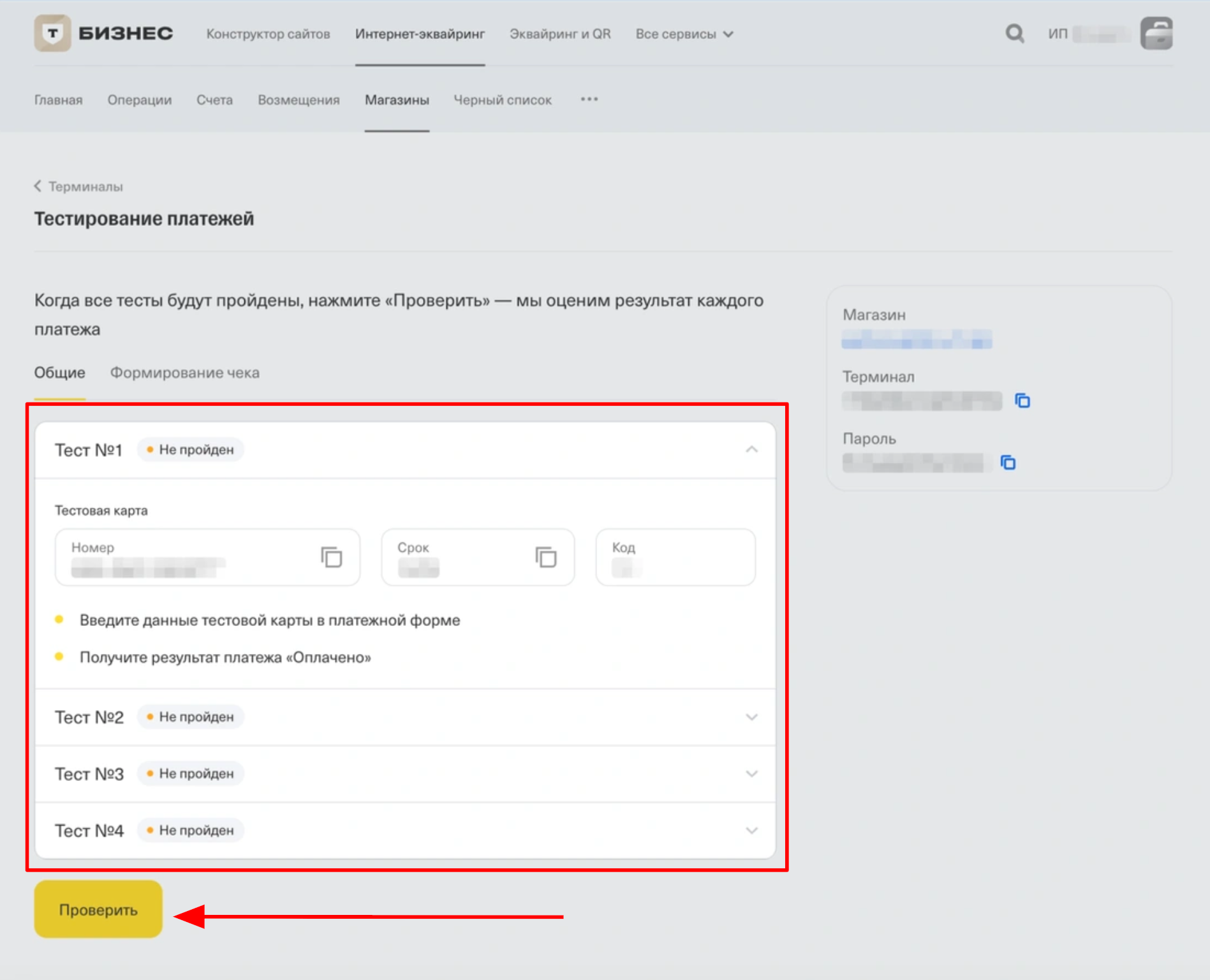Click the Код test card field

675,557
